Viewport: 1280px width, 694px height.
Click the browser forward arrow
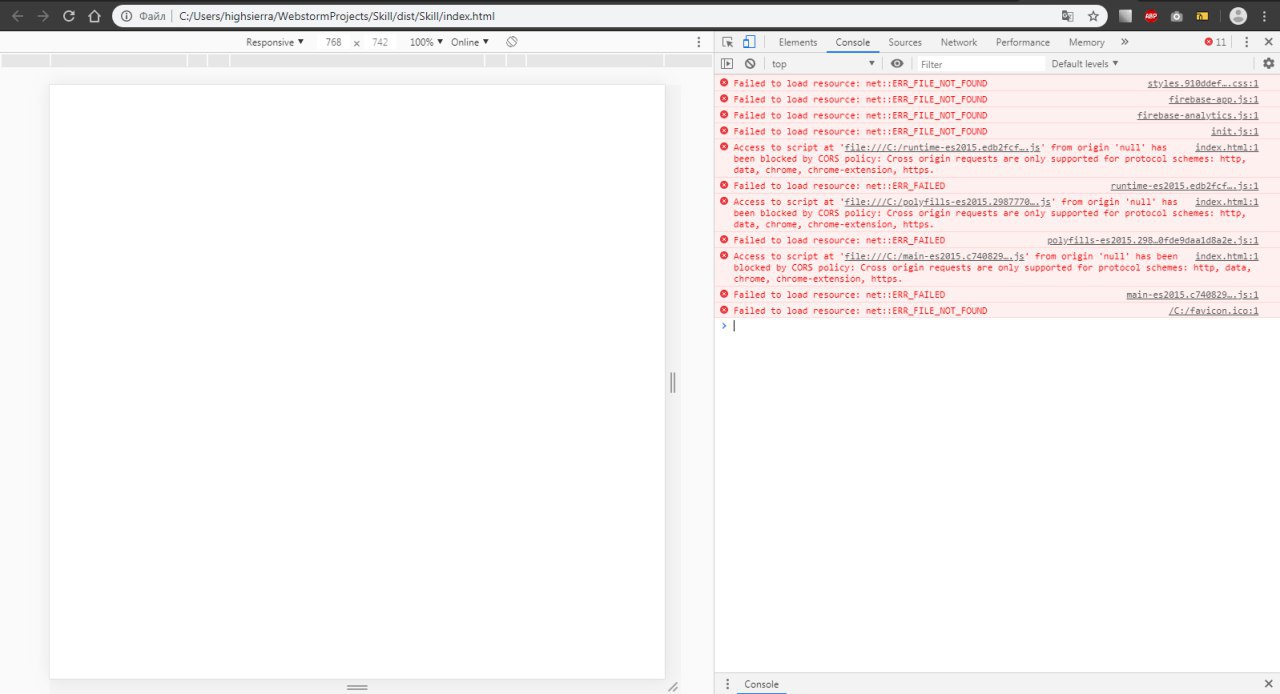click(x=43, y=16)
